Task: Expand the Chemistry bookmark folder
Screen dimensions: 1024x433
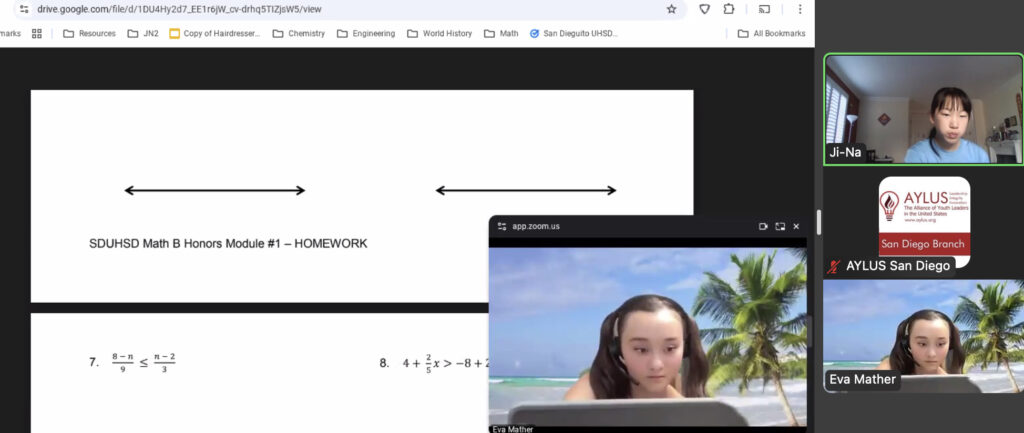Action: click(298, 33)
